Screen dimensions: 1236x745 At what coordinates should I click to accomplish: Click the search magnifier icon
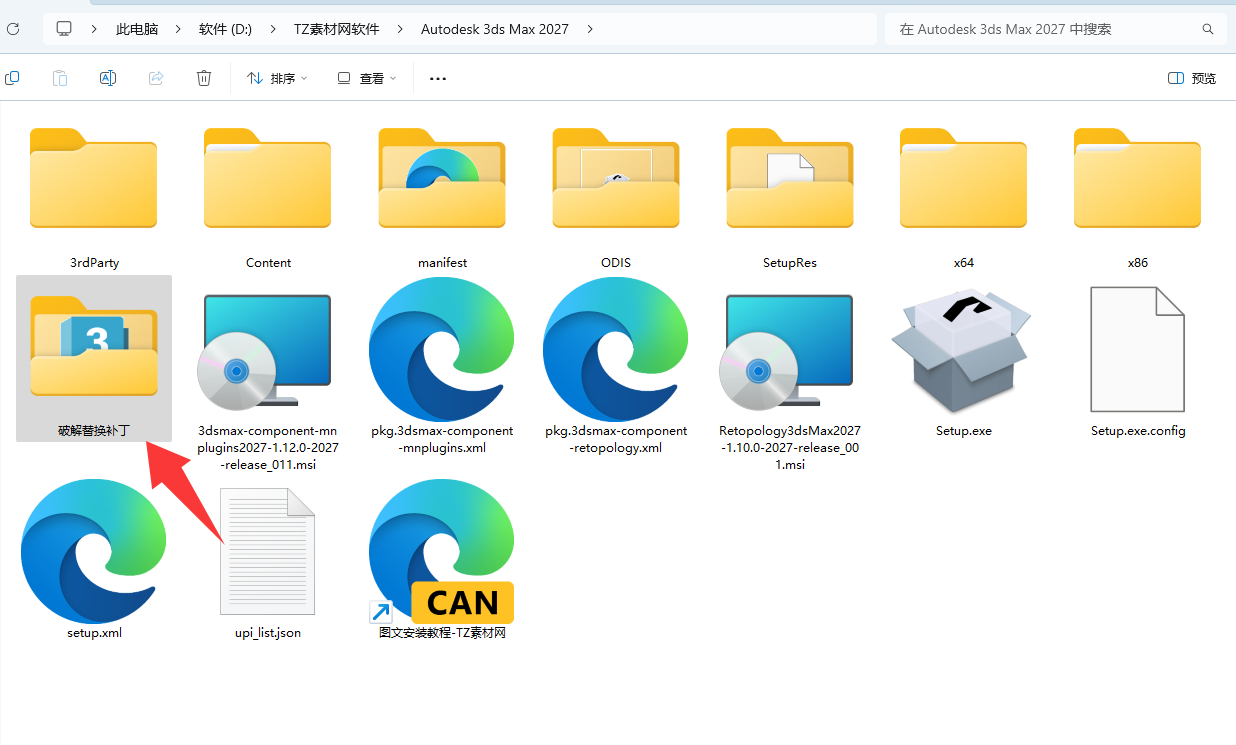pyautogui.click(x=1208, y=30)
